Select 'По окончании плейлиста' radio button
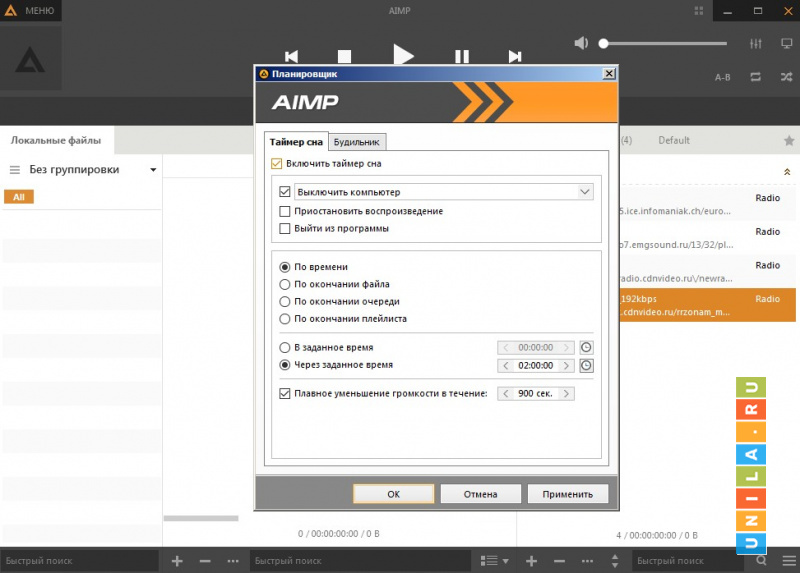The image size is (800, 573). pos(285,319)
